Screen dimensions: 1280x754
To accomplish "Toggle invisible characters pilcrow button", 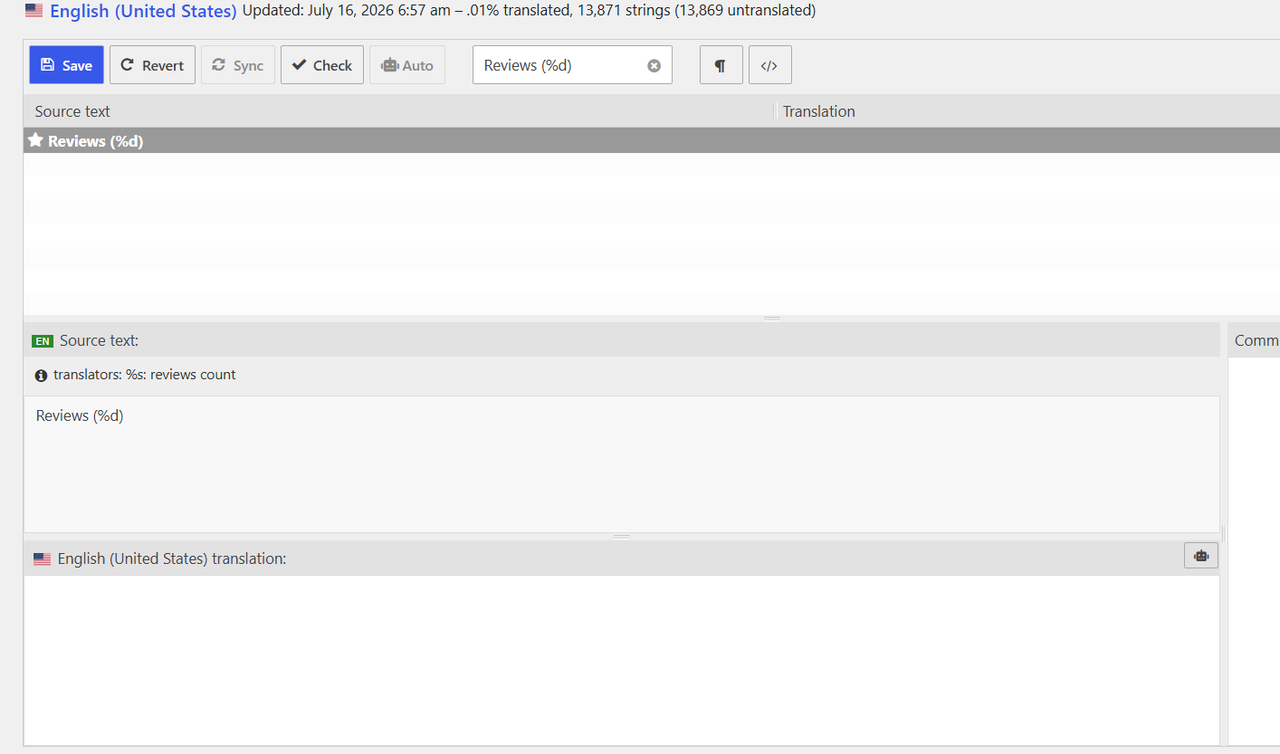I will (x=721, y=65).
